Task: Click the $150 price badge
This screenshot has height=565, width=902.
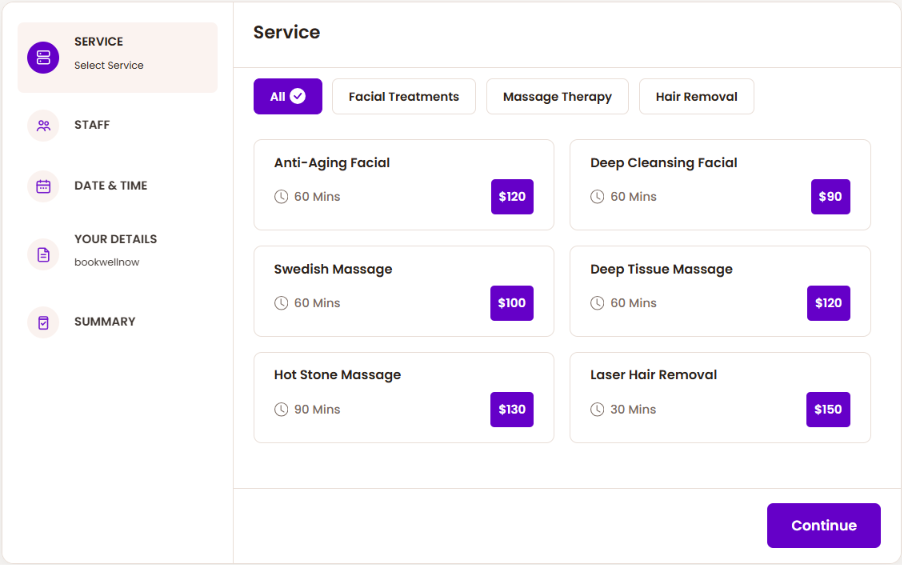Action: tap(828, 410)
